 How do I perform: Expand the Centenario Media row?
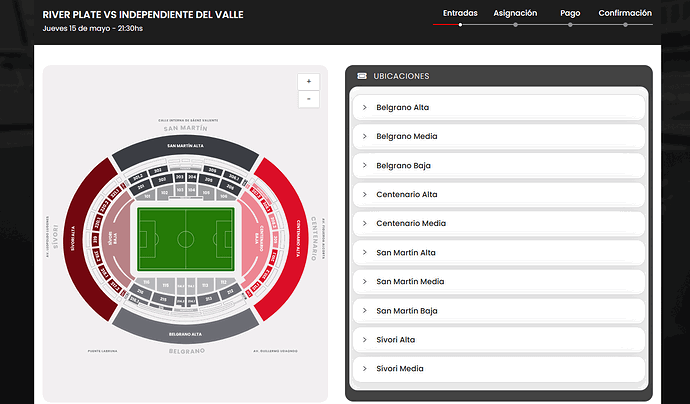[499, 224]
